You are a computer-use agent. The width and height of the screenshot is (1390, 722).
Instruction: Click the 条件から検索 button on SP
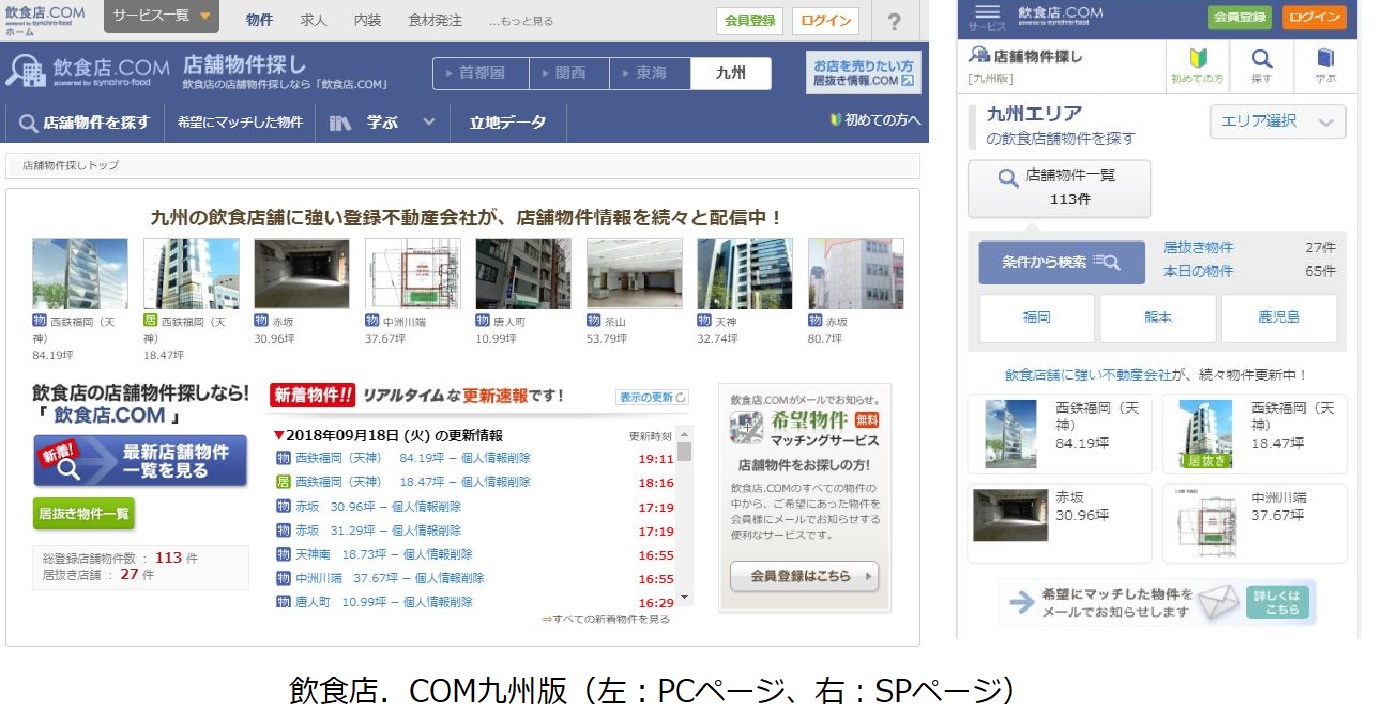(1062, 262)
